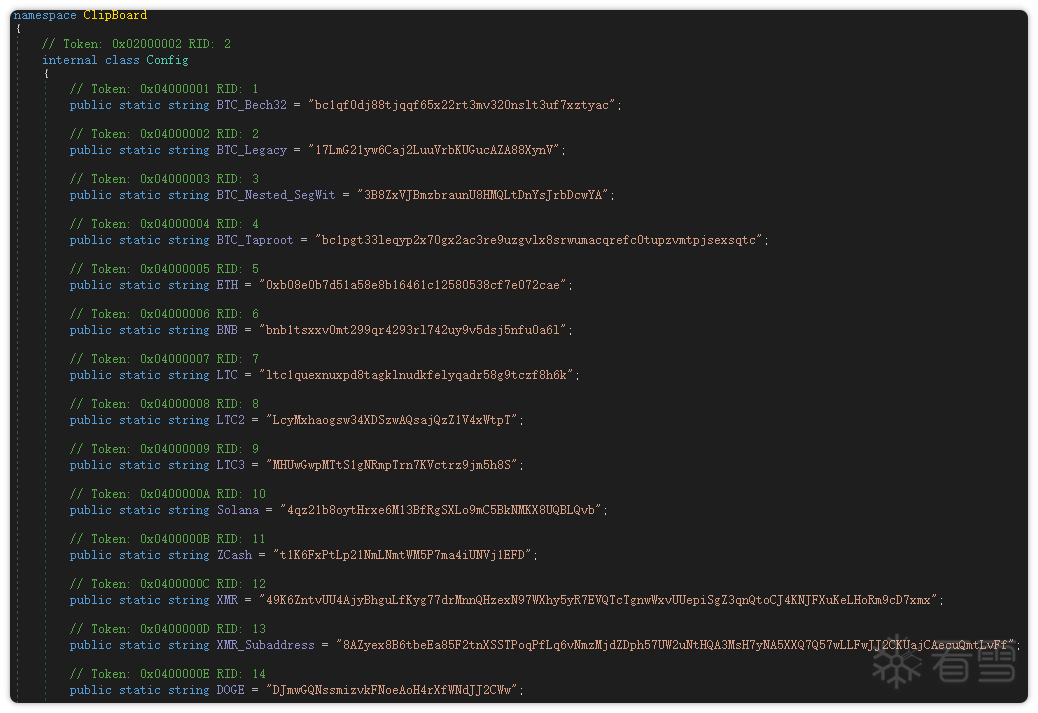Click the "string" keyword on the DOGE line
1038x713 pixels.
coord(189,690)
